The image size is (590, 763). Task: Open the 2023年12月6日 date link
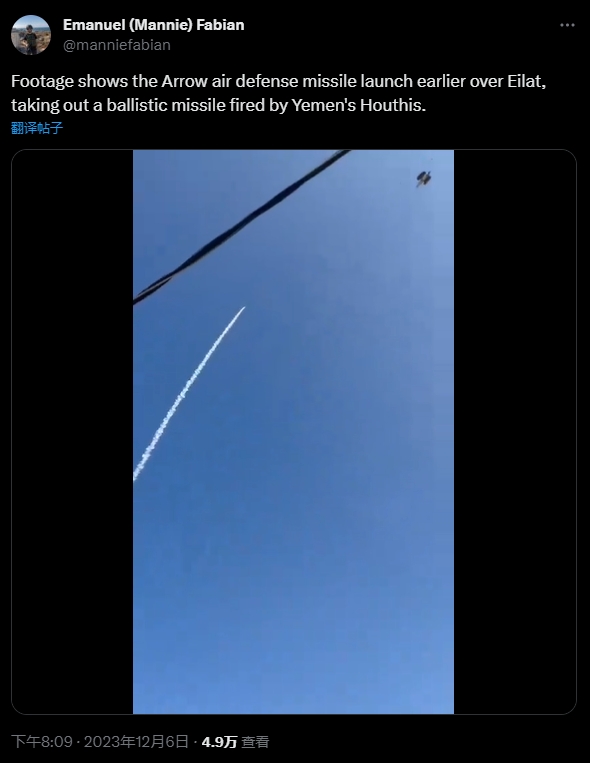[x=136, y=742]
